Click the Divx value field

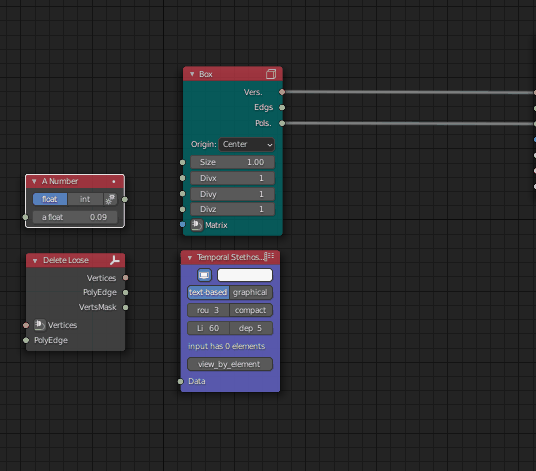click(232, 178)
